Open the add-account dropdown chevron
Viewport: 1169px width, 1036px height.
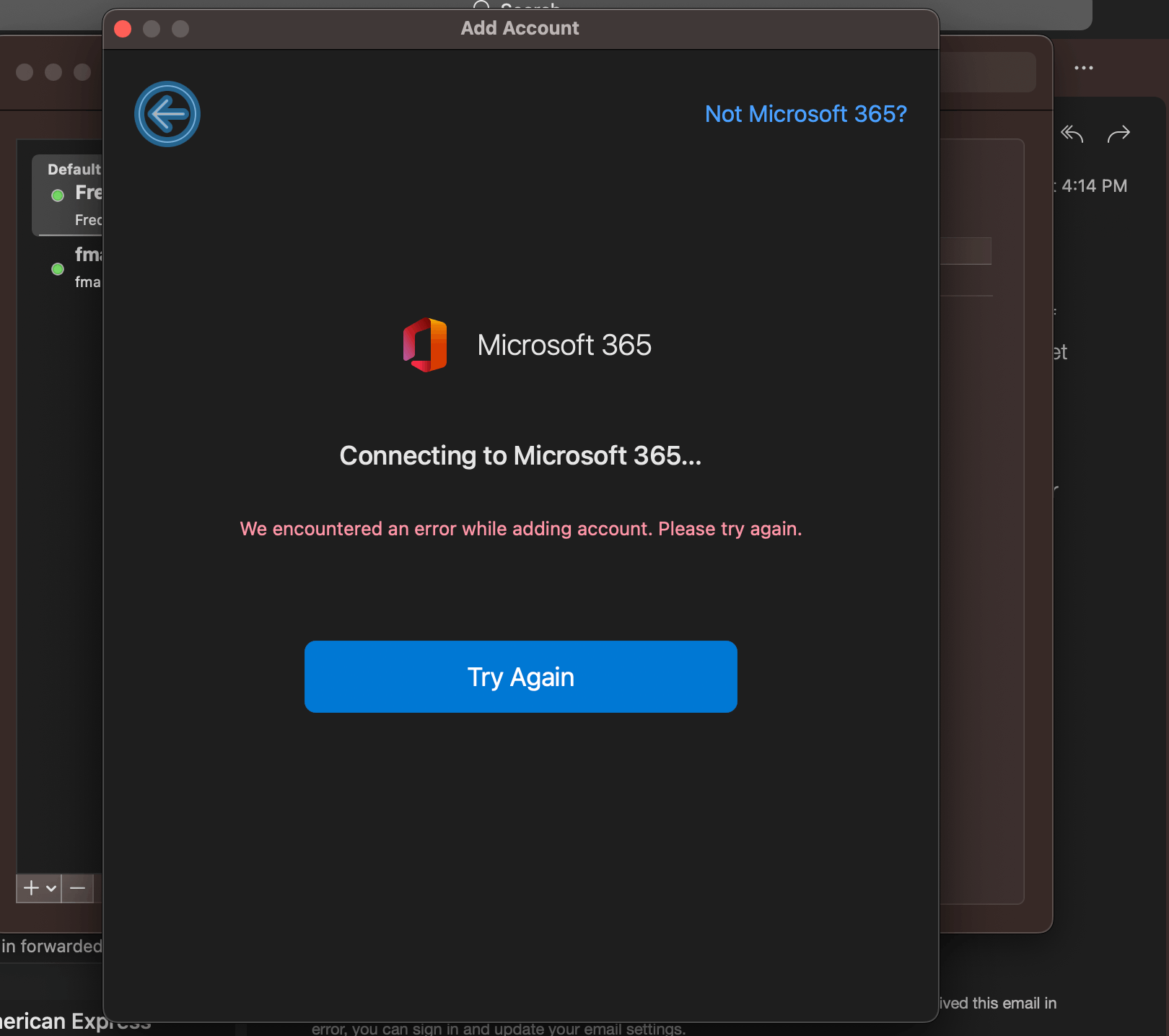point(49,889)
